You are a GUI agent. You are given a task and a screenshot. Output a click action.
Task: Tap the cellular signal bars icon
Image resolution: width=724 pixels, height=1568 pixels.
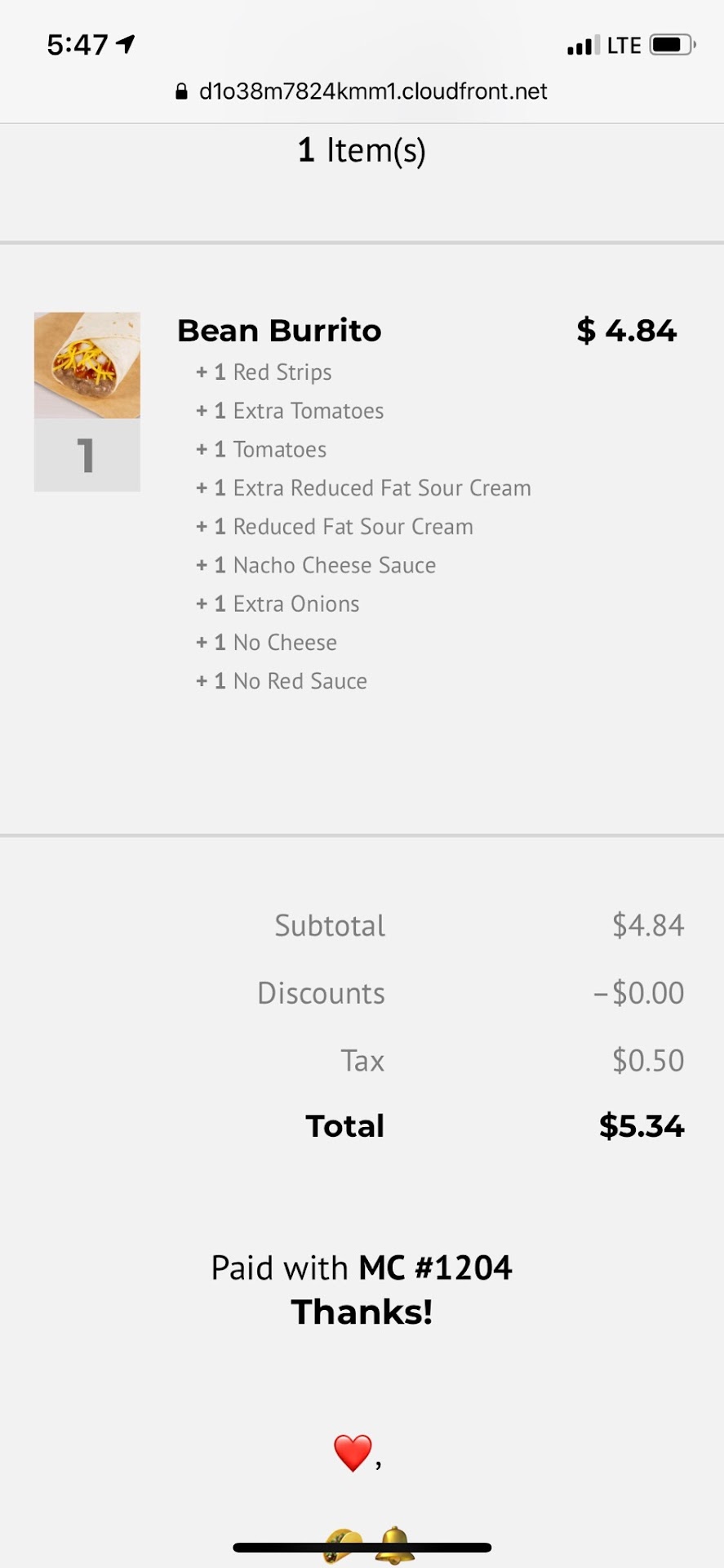point(583,46)
